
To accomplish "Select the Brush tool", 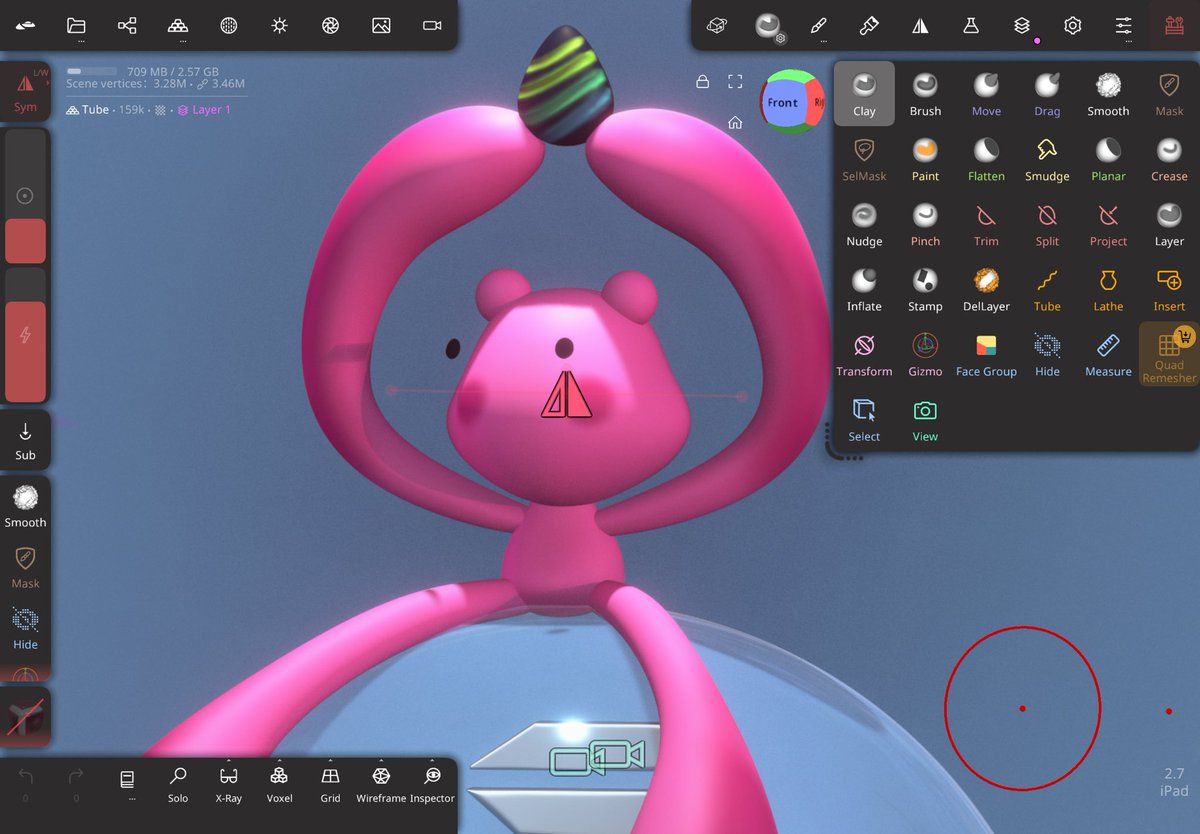I will 925,94.
